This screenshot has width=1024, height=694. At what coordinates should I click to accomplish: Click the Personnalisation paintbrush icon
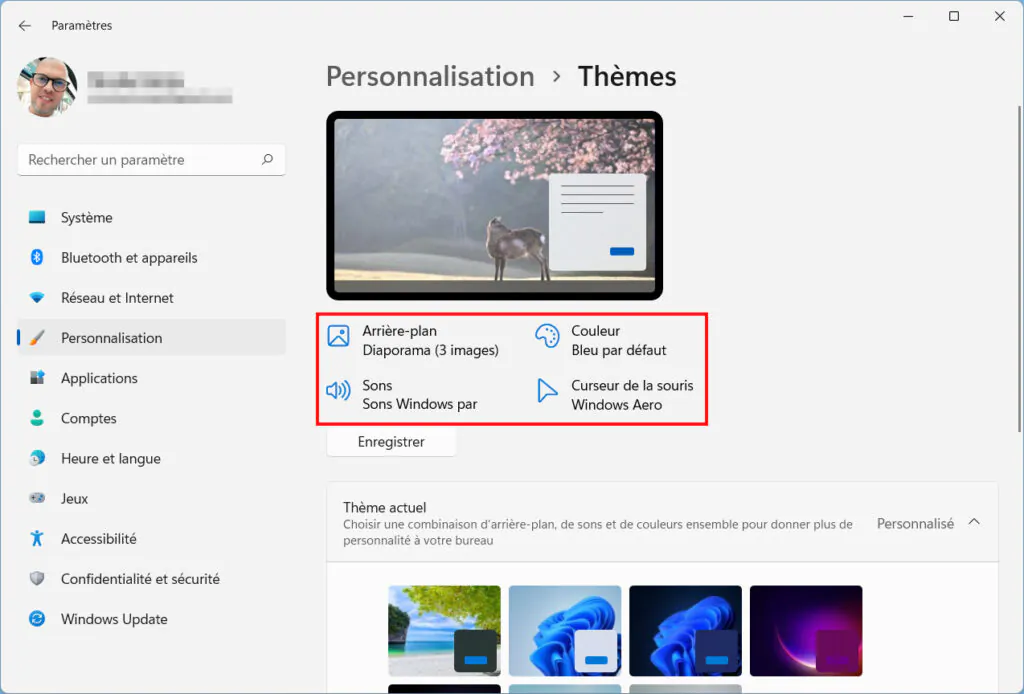(37, 338)
